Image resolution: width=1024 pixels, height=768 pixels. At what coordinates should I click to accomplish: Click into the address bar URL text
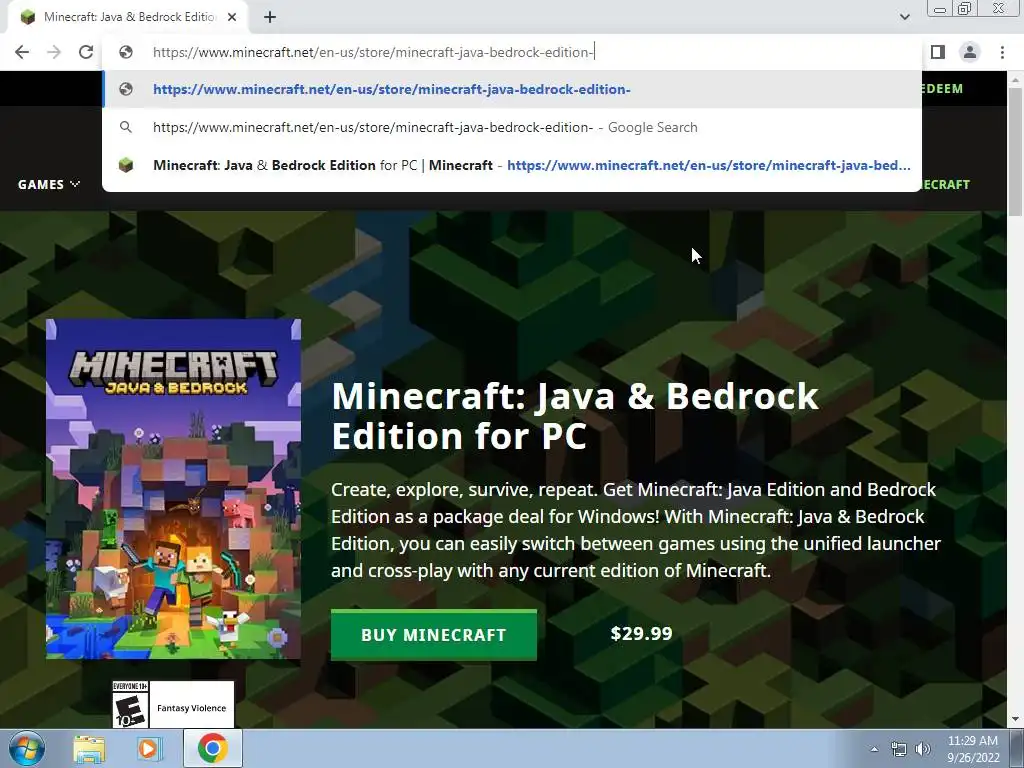[x=373, y=52]
